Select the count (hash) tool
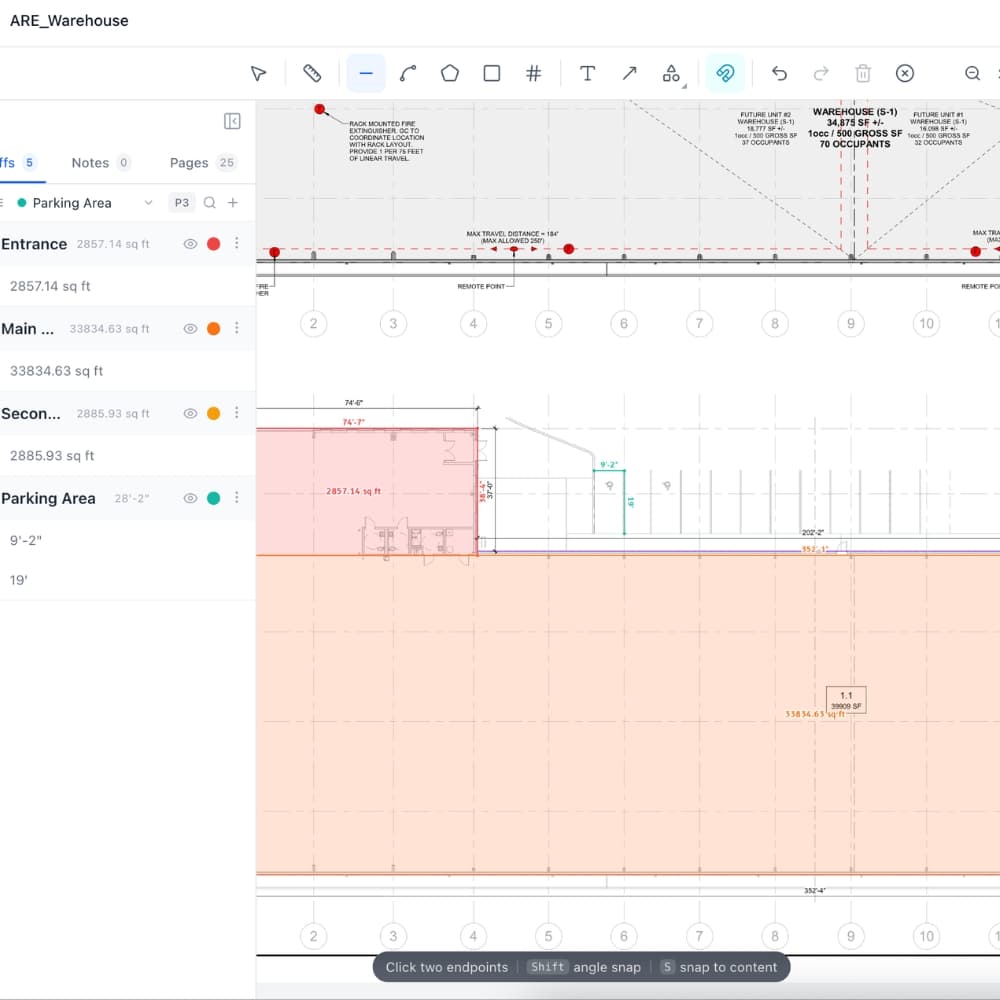This screenshot has width=1000, height=1000. coord(534,73)
